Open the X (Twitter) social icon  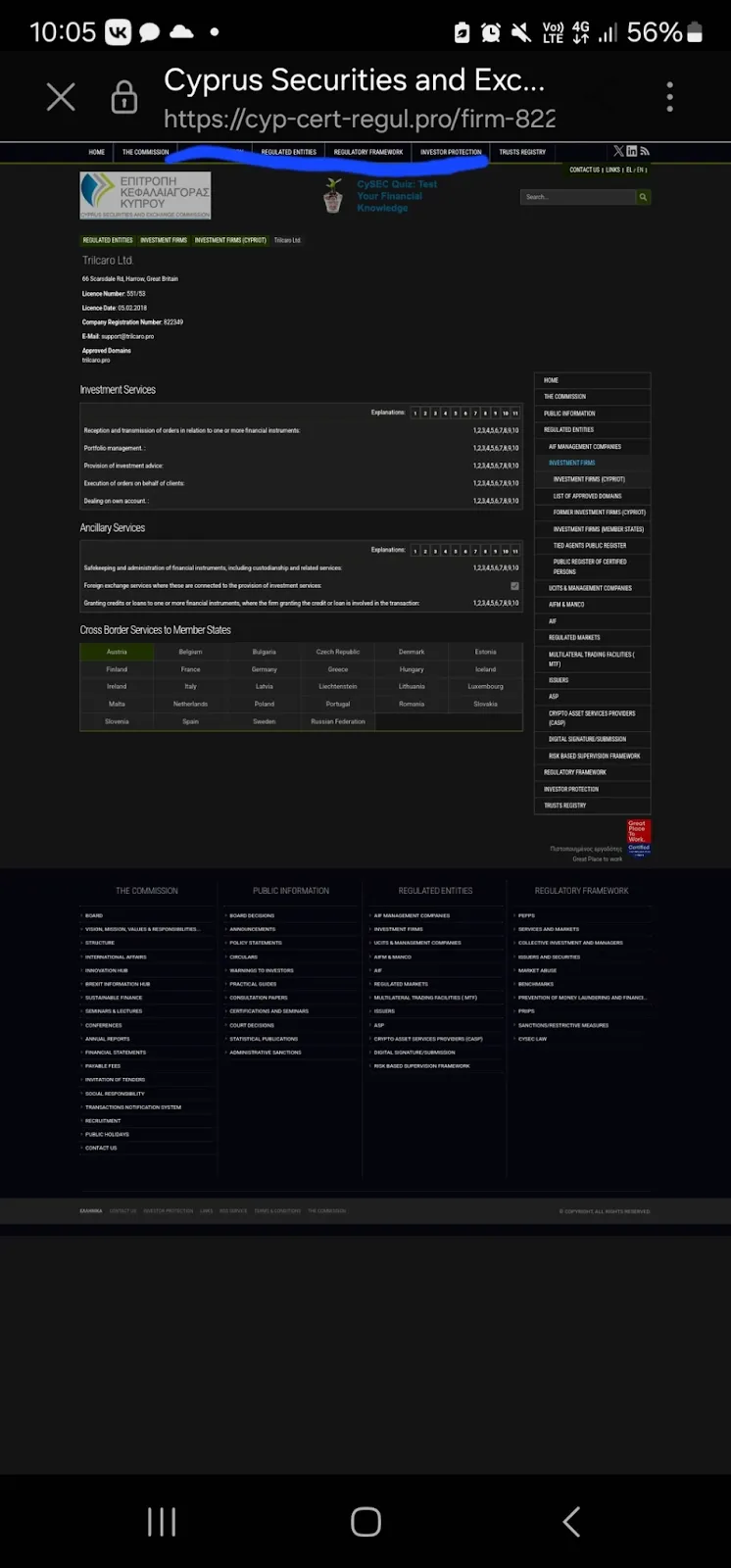[618, 151]
